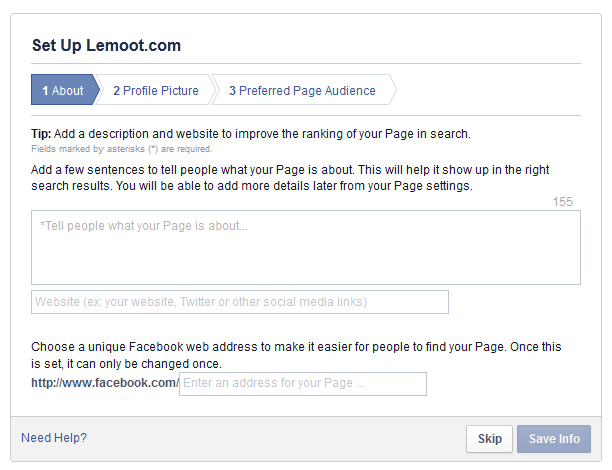Open the Need Help? link

click(54, 438)
